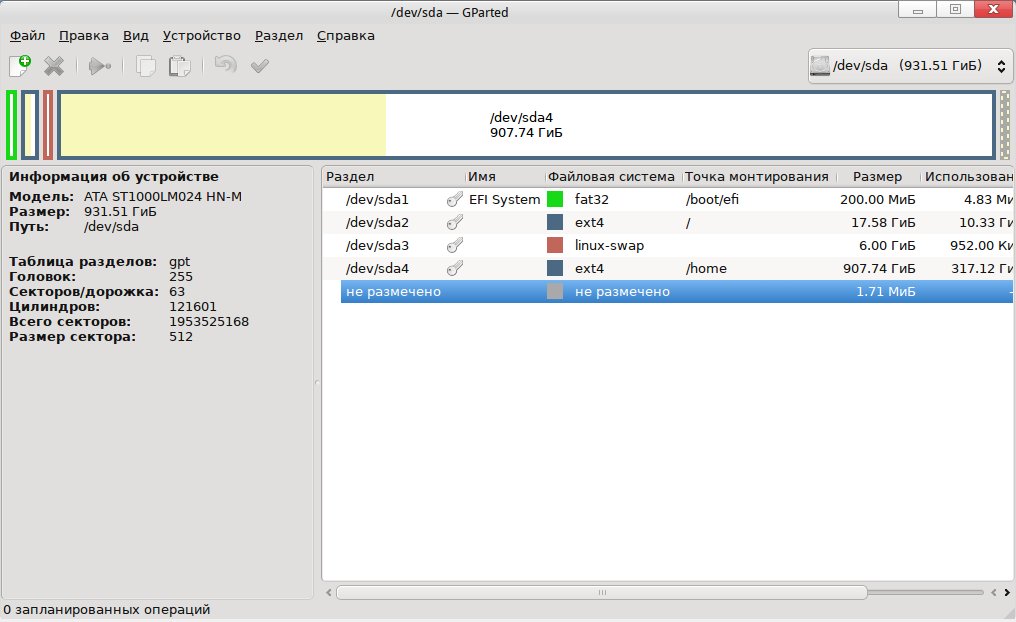Click the blue ext4 swatch in /dev/sda2 row

click(x=555, y=222)
